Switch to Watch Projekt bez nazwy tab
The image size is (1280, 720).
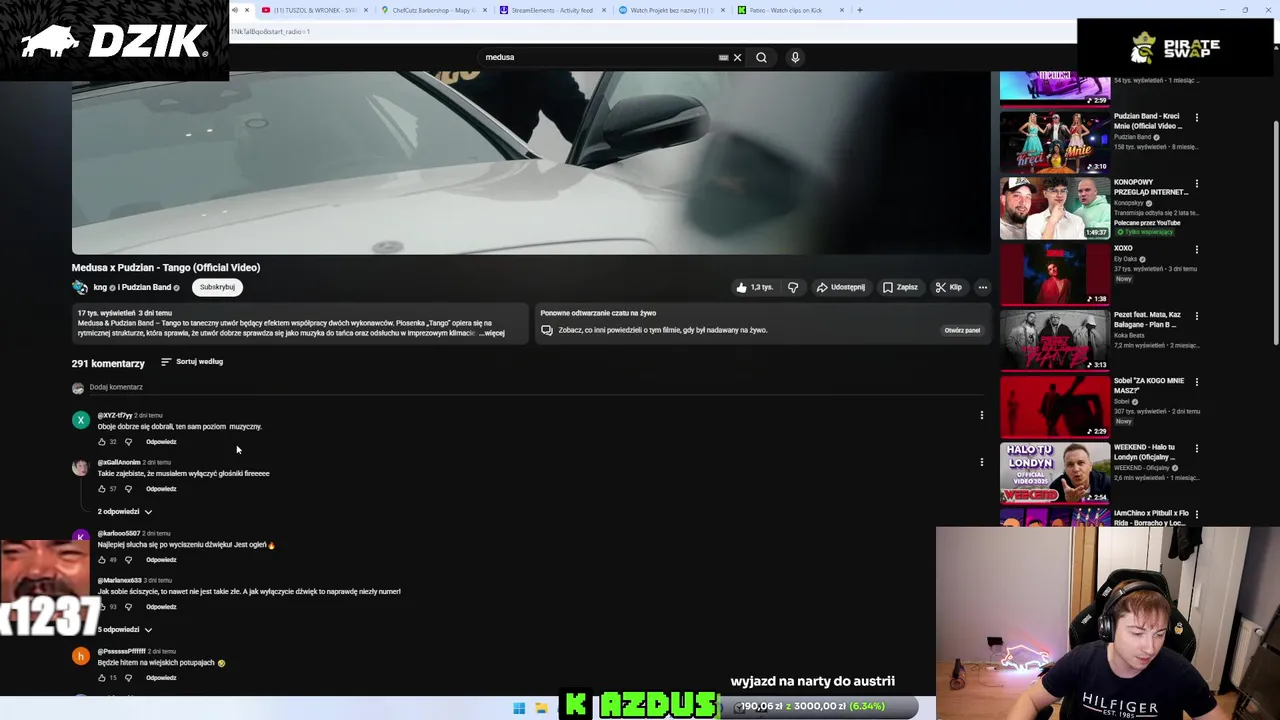pos(669,10)
